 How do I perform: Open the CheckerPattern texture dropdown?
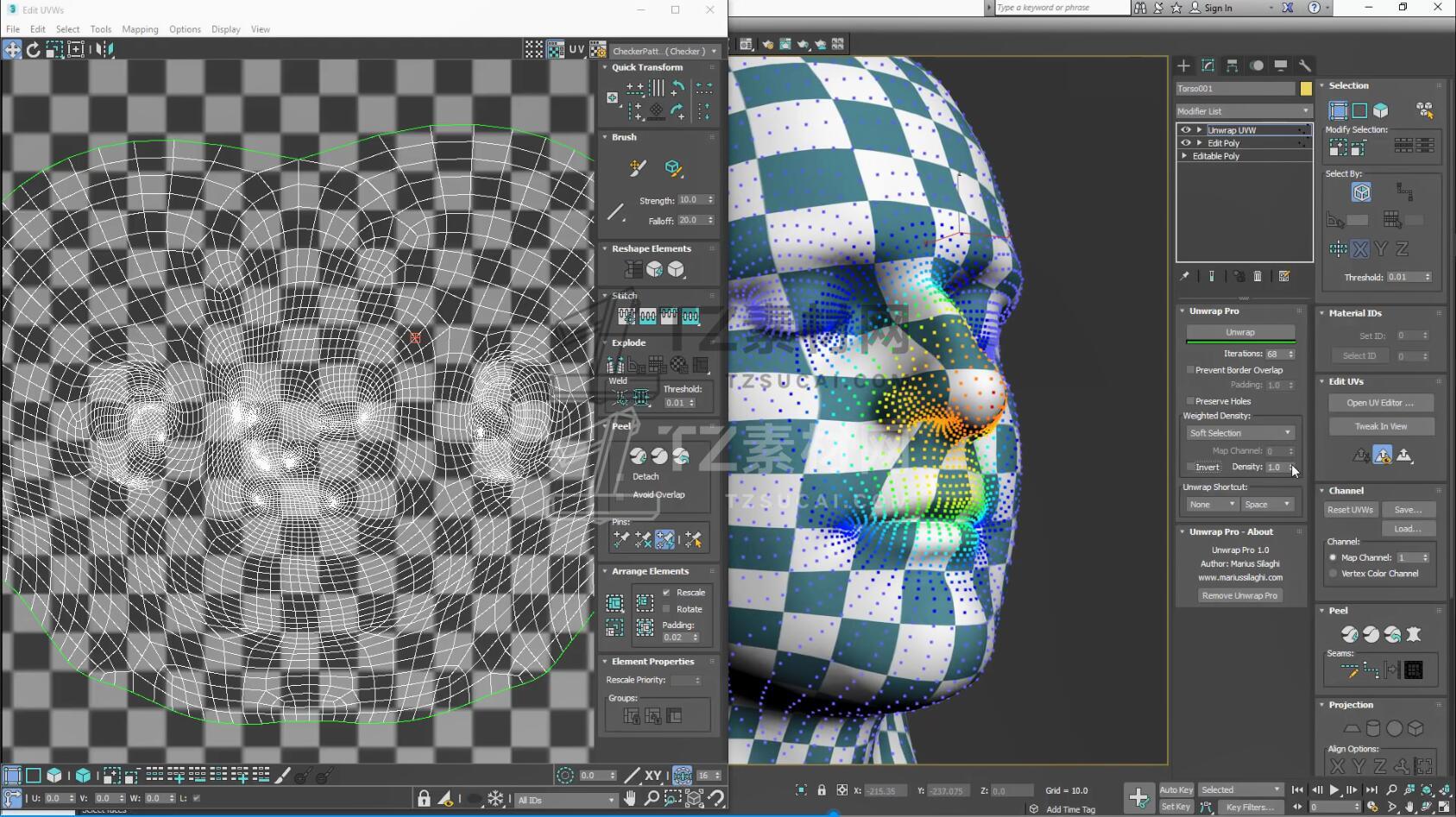click(x=665, y=51)
